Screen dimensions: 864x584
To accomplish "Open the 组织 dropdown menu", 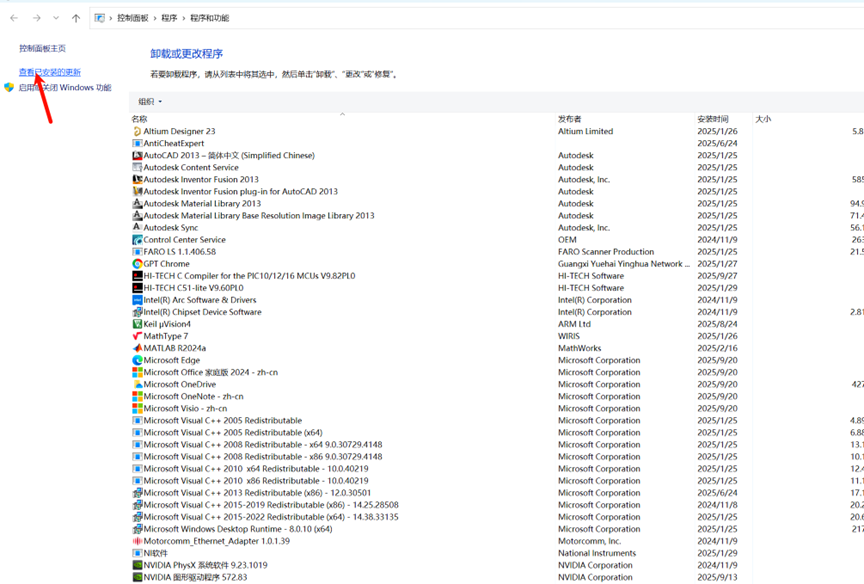I will (150, 101).
